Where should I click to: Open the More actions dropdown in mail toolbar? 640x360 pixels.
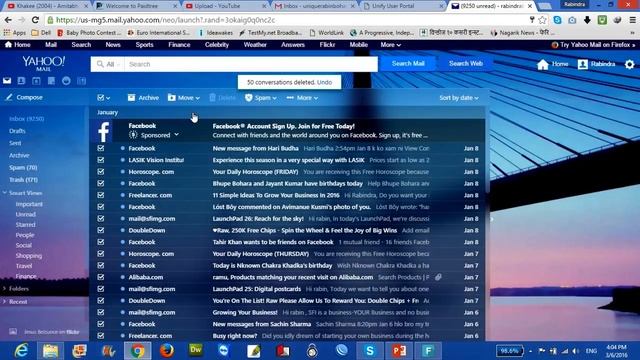(302, 98)
